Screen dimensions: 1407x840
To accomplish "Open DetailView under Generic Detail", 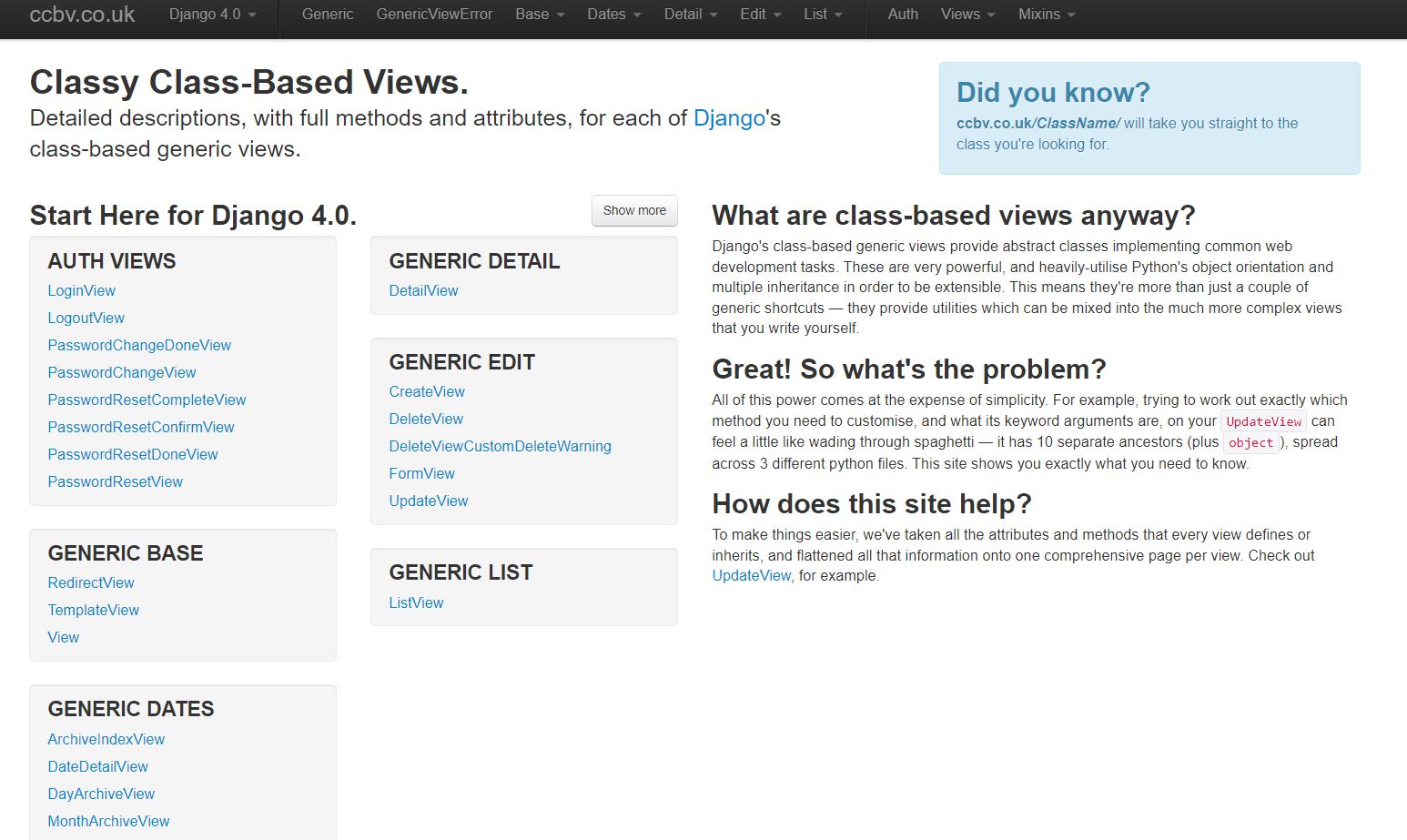I will [423, 290].
